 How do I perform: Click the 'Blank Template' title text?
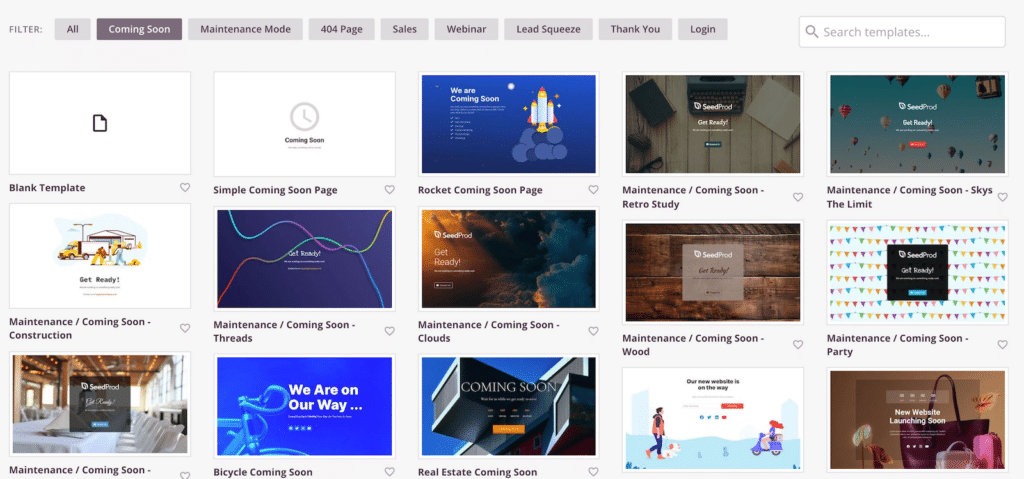tap(47, 188)
